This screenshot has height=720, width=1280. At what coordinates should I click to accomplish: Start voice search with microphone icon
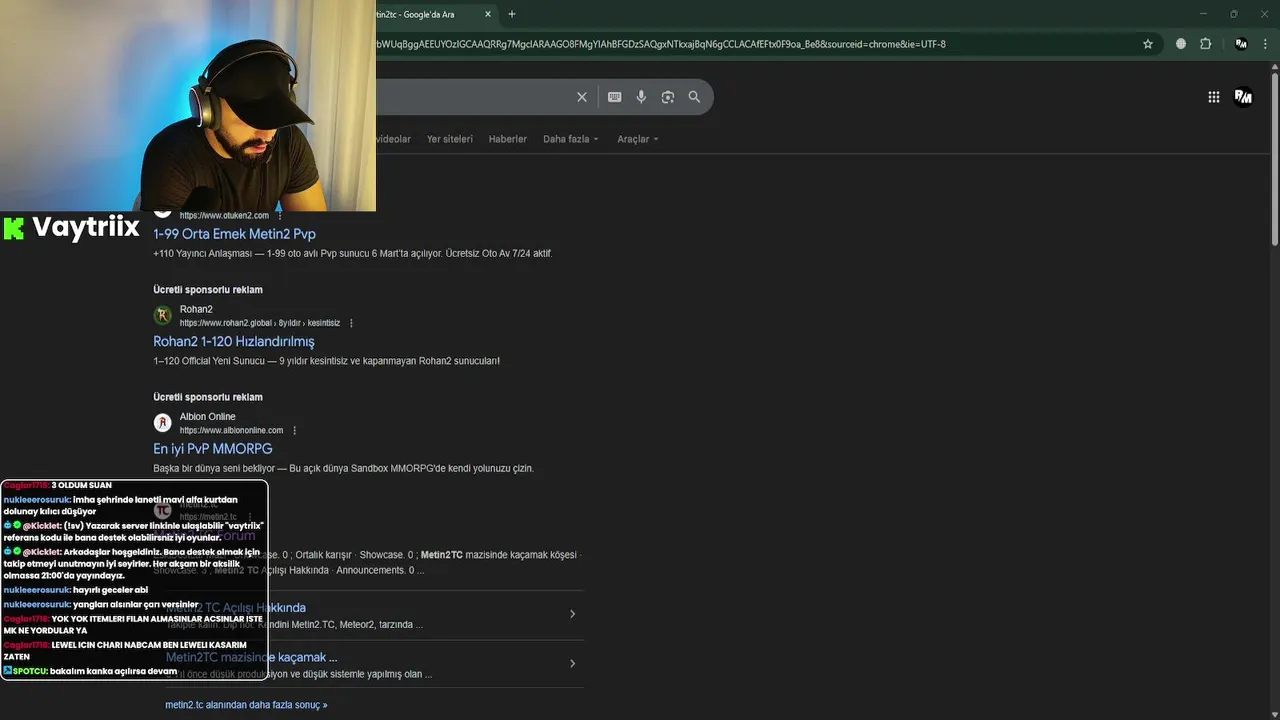pos(641,97)
